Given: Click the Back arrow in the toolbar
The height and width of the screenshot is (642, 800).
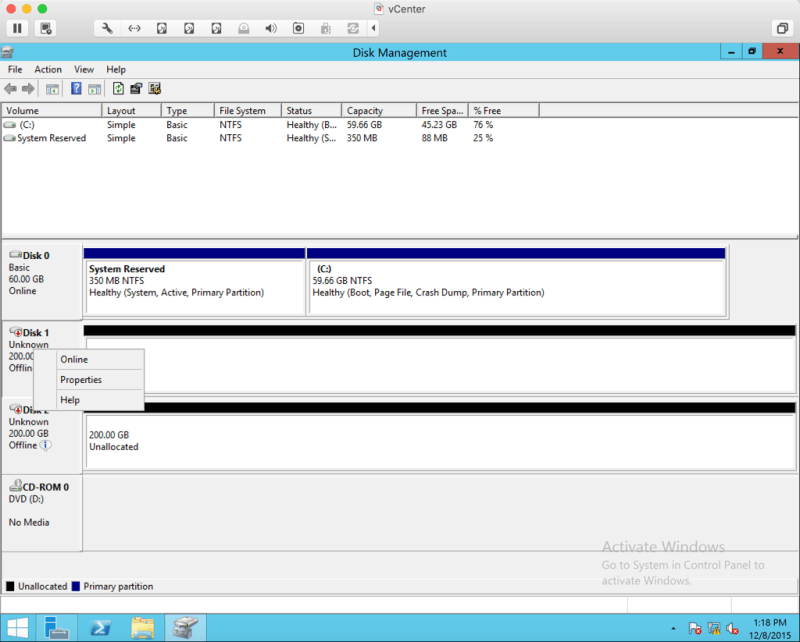Looking at the screenshot, I should [x=11, y=89].
